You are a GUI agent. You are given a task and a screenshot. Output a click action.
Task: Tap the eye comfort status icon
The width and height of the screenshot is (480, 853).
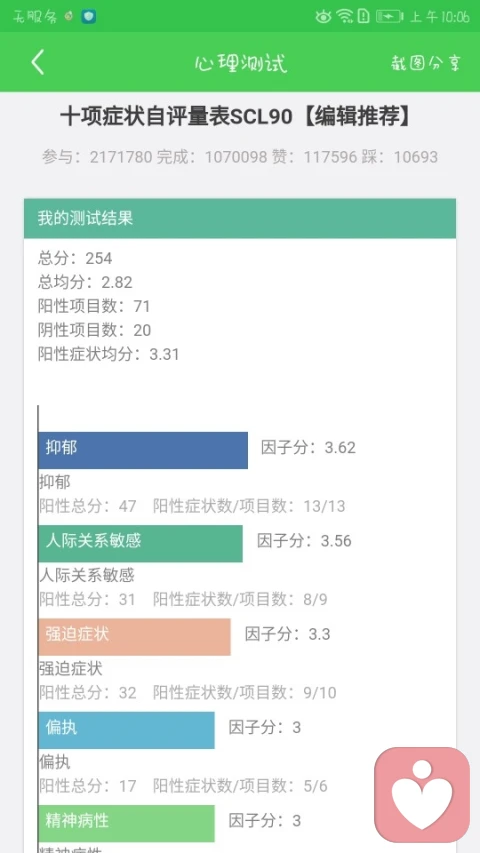(323, 17)
